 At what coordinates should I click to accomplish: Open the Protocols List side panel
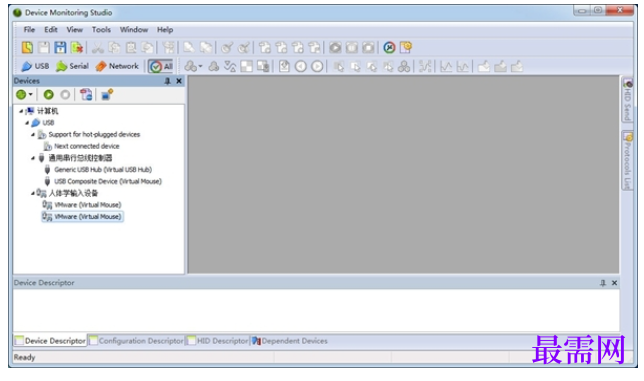627,161
